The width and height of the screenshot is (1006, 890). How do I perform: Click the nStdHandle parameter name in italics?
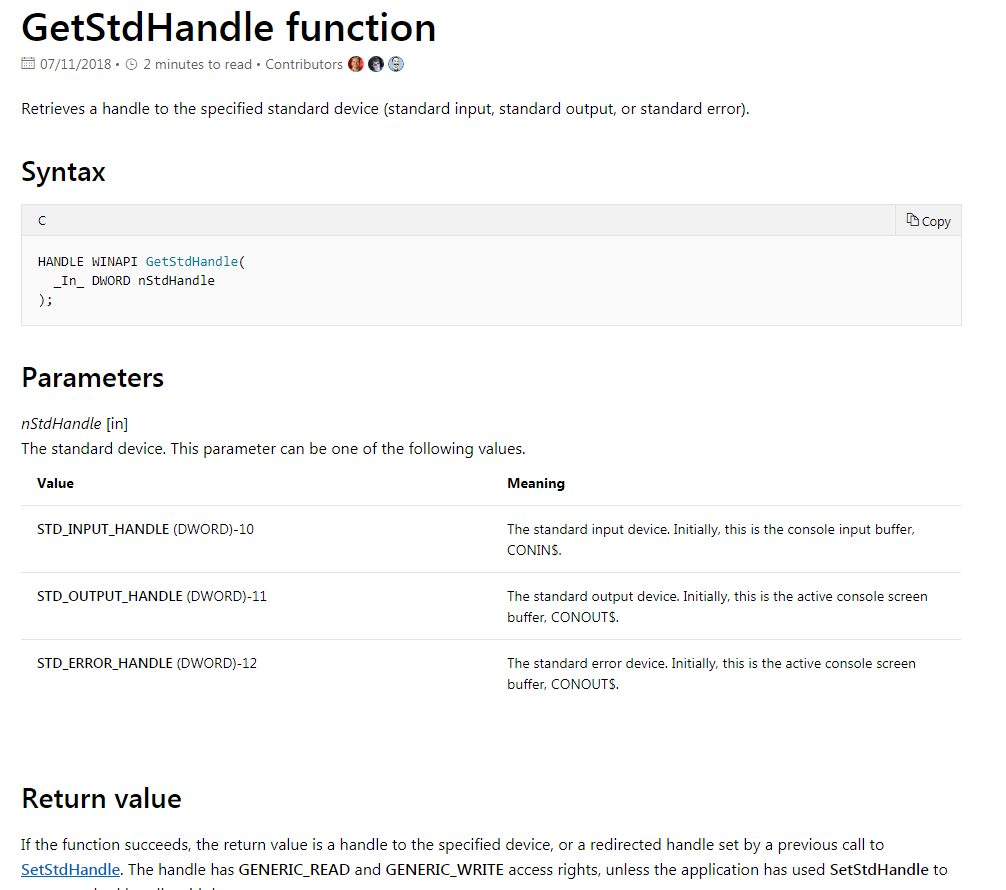click(x=61, y=424)
